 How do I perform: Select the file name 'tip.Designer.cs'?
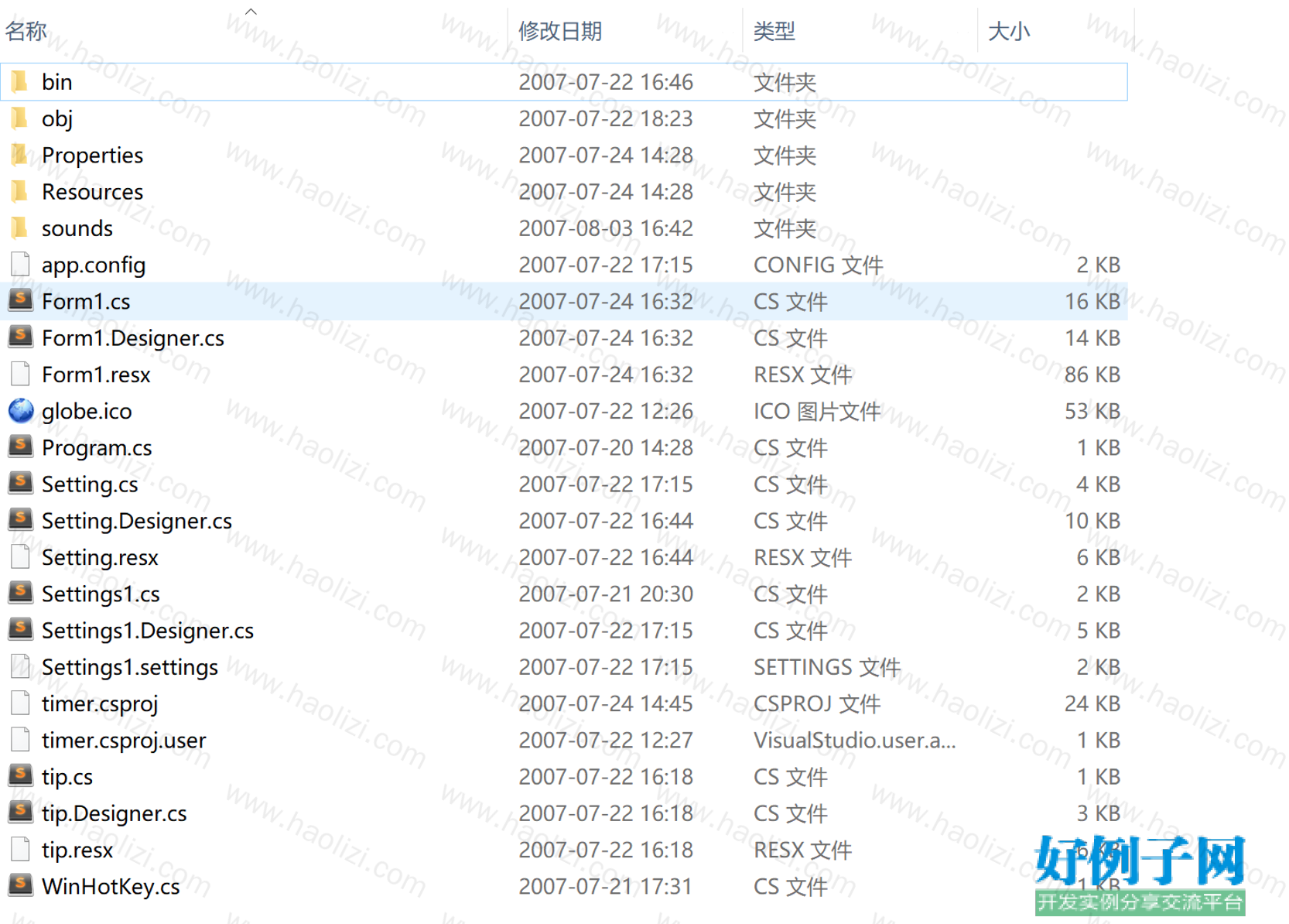coord(115,814)
